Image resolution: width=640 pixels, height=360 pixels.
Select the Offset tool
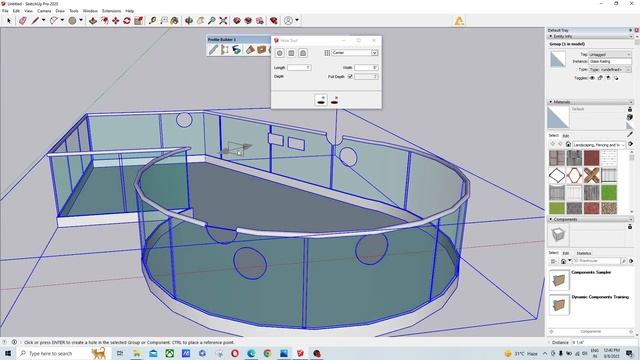[104, 20]
